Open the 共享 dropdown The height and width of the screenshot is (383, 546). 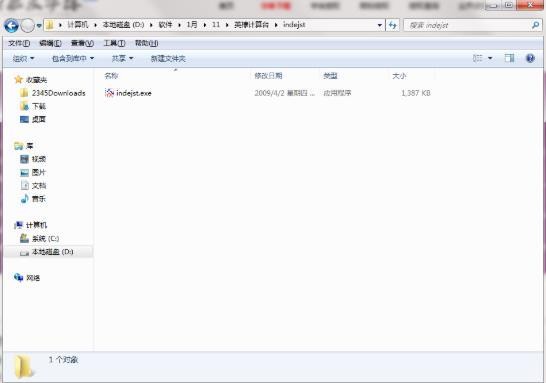[x=122, y=58]
